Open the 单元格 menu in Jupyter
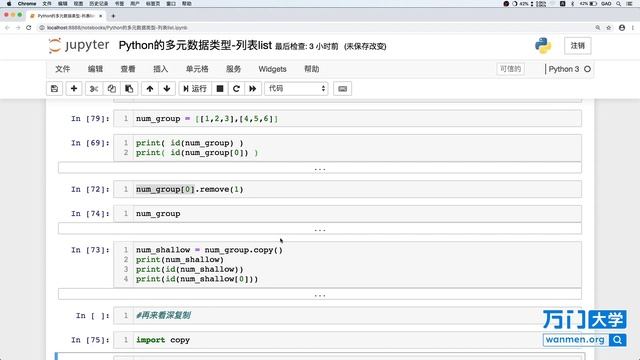 click(x=197, y=69)
